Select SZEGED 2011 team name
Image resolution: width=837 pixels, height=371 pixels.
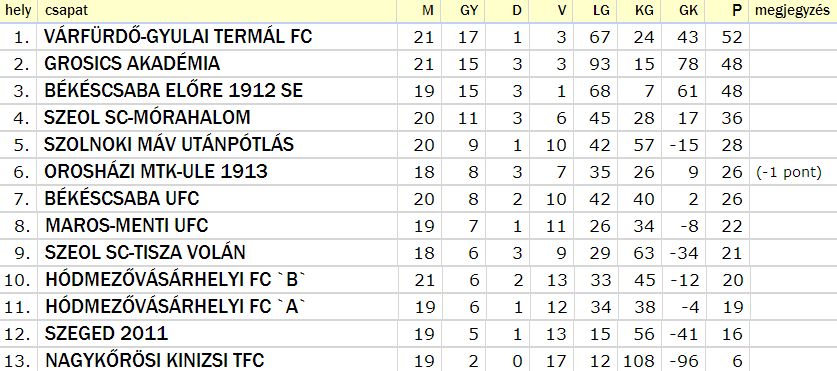(106, 334)
